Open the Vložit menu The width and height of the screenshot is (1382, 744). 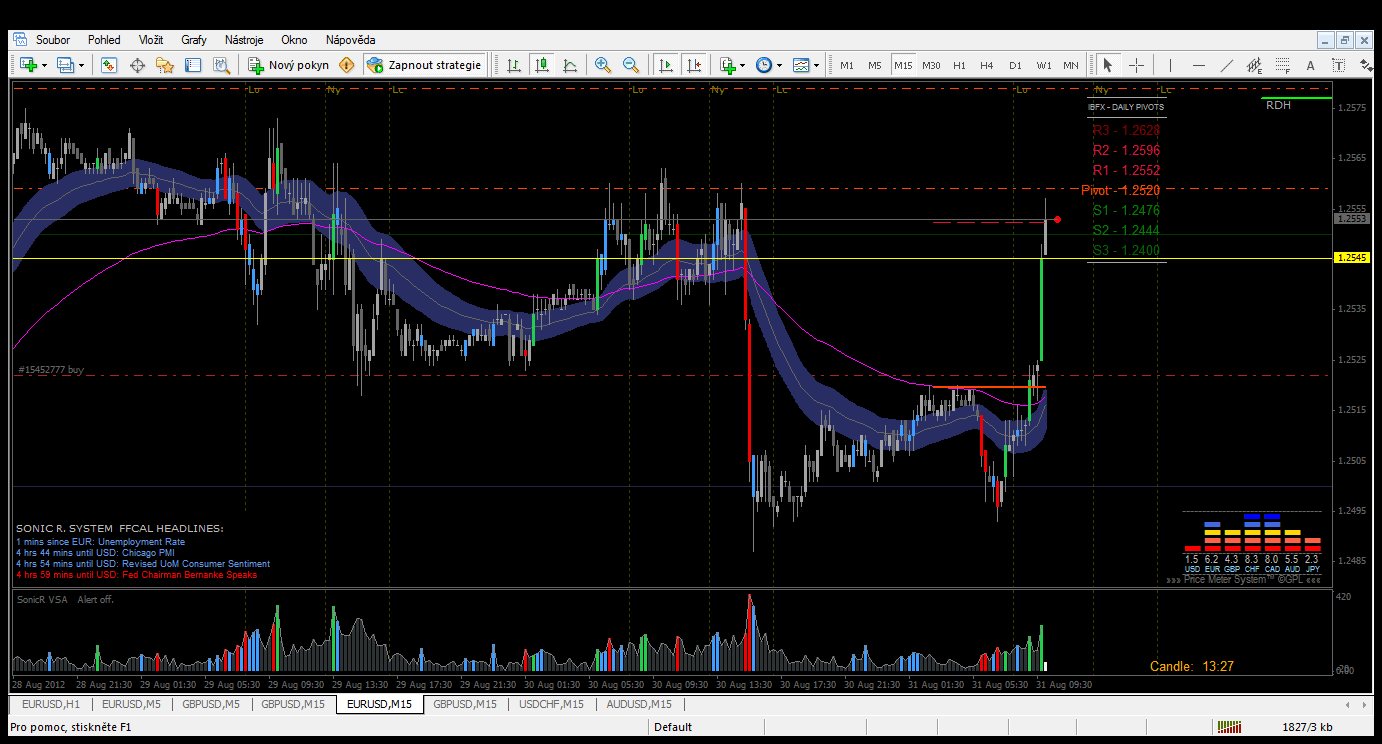point(152,40)
